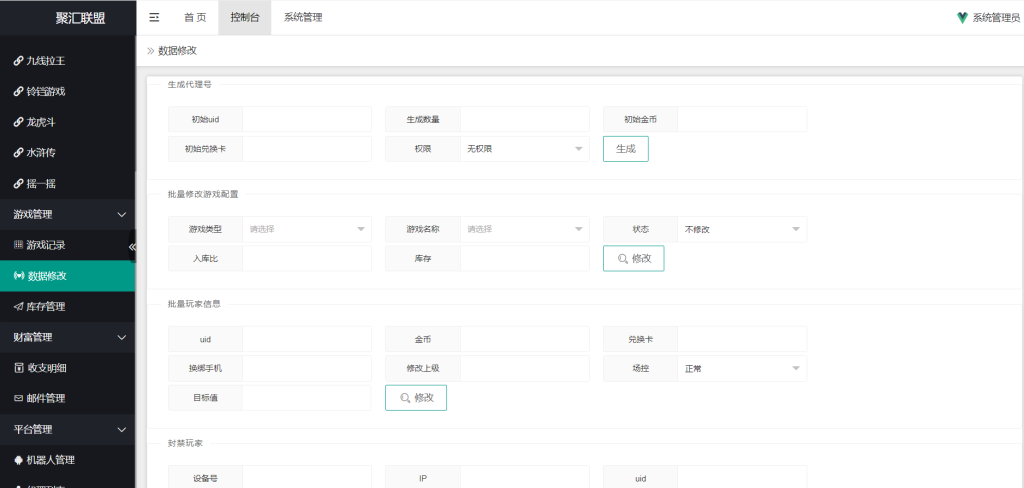The height and width of the screenshot is (488, 1024).
Task: Open 摇一摇 in sidebar
Action: 67,184
